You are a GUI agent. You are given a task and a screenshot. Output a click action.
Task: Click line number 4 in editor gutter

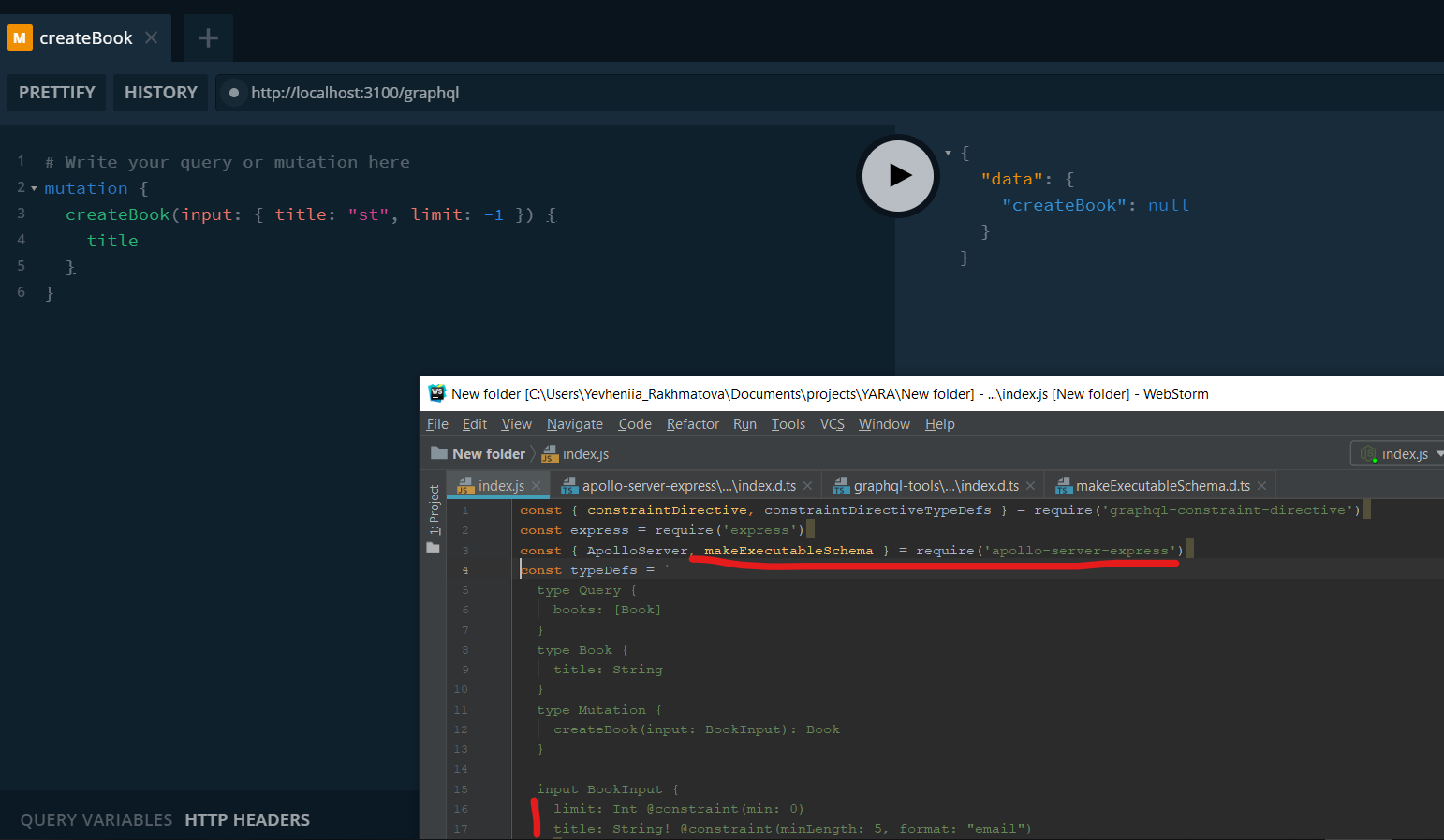[465, 569]
